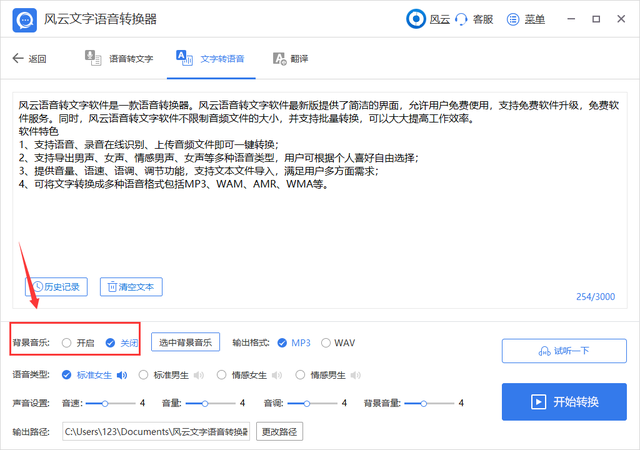Contact 客服 via the headset icon
The image size is (640, 450).
point(461,19)
